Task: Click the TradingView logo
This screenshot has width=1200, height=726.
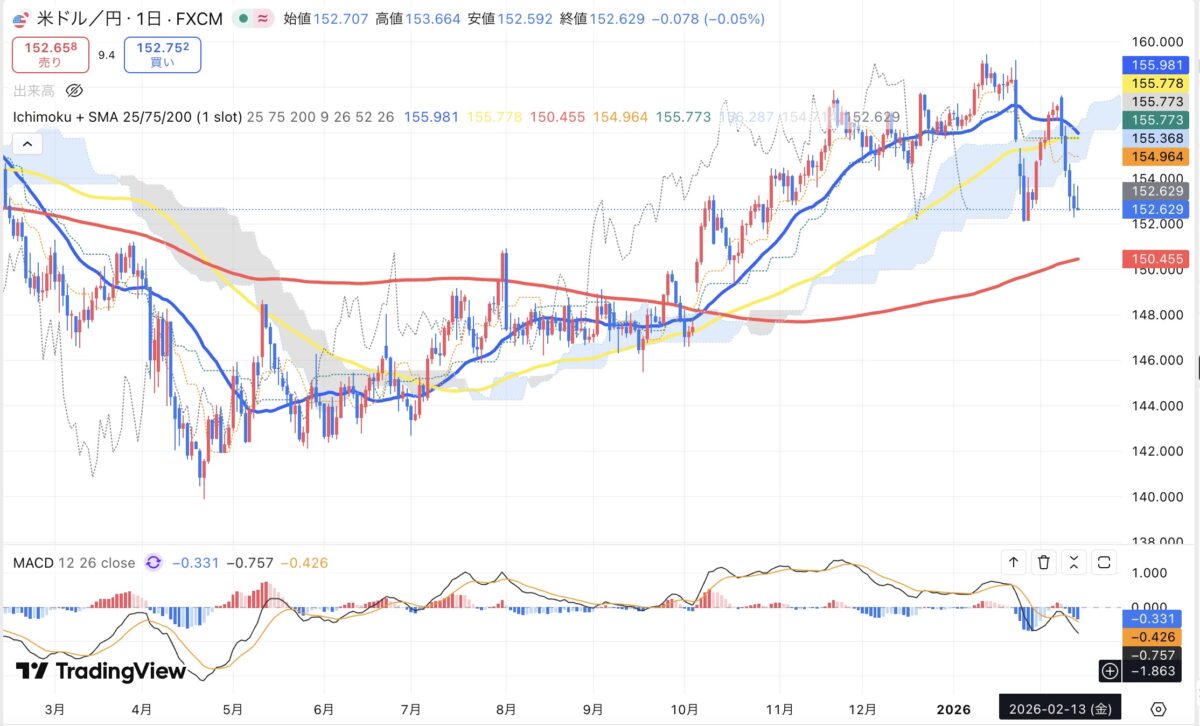Action: click(101, 671)
